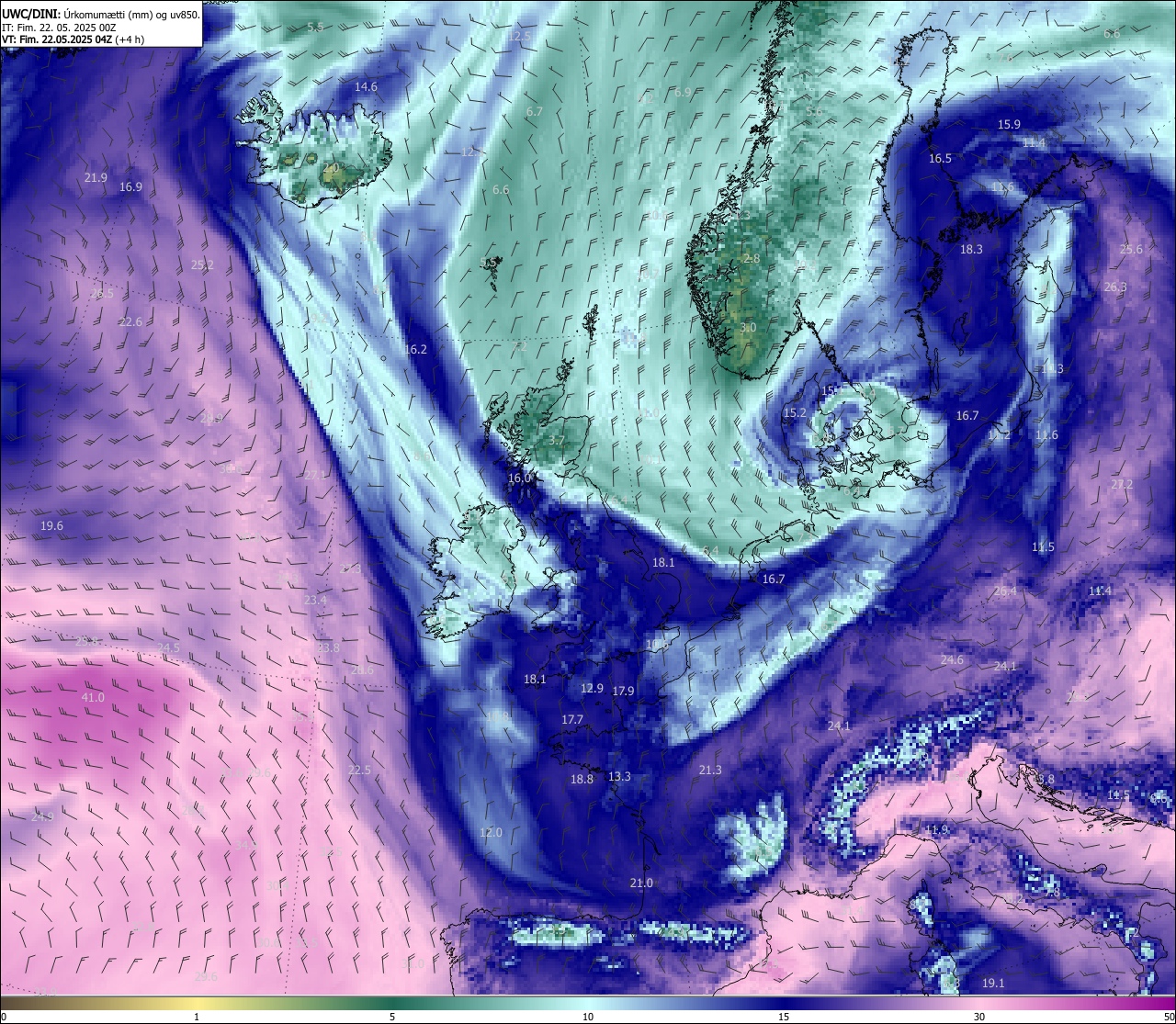Click the 16.9 value label on the map
This screenshot has width=1176, height=1024.
coord(130,187)
